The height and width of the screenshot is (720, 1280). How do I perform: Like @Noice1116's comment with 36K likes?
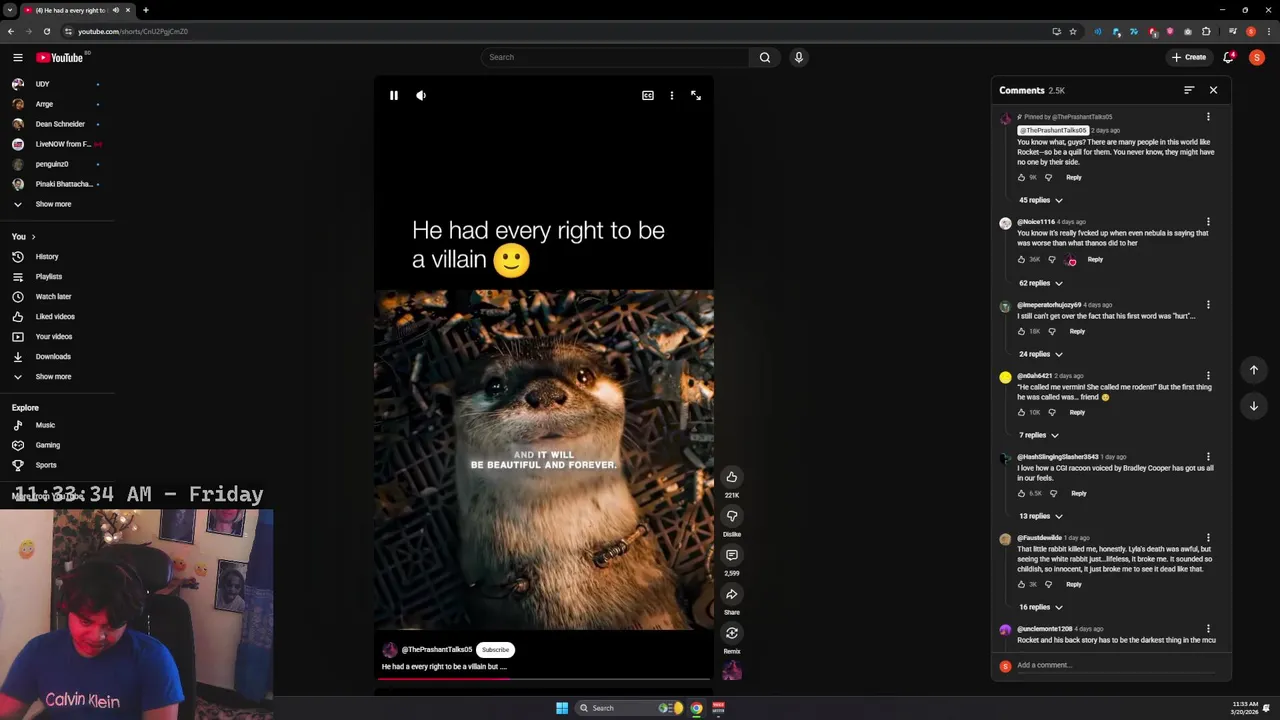pos(1021,260)
